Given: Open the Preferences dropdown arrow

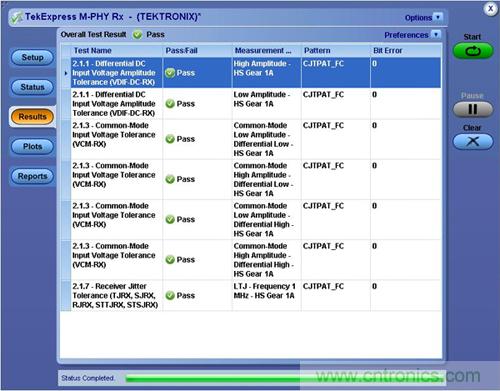Looking at the screenshot, I should pyautogui.click(x=436, y=34).
